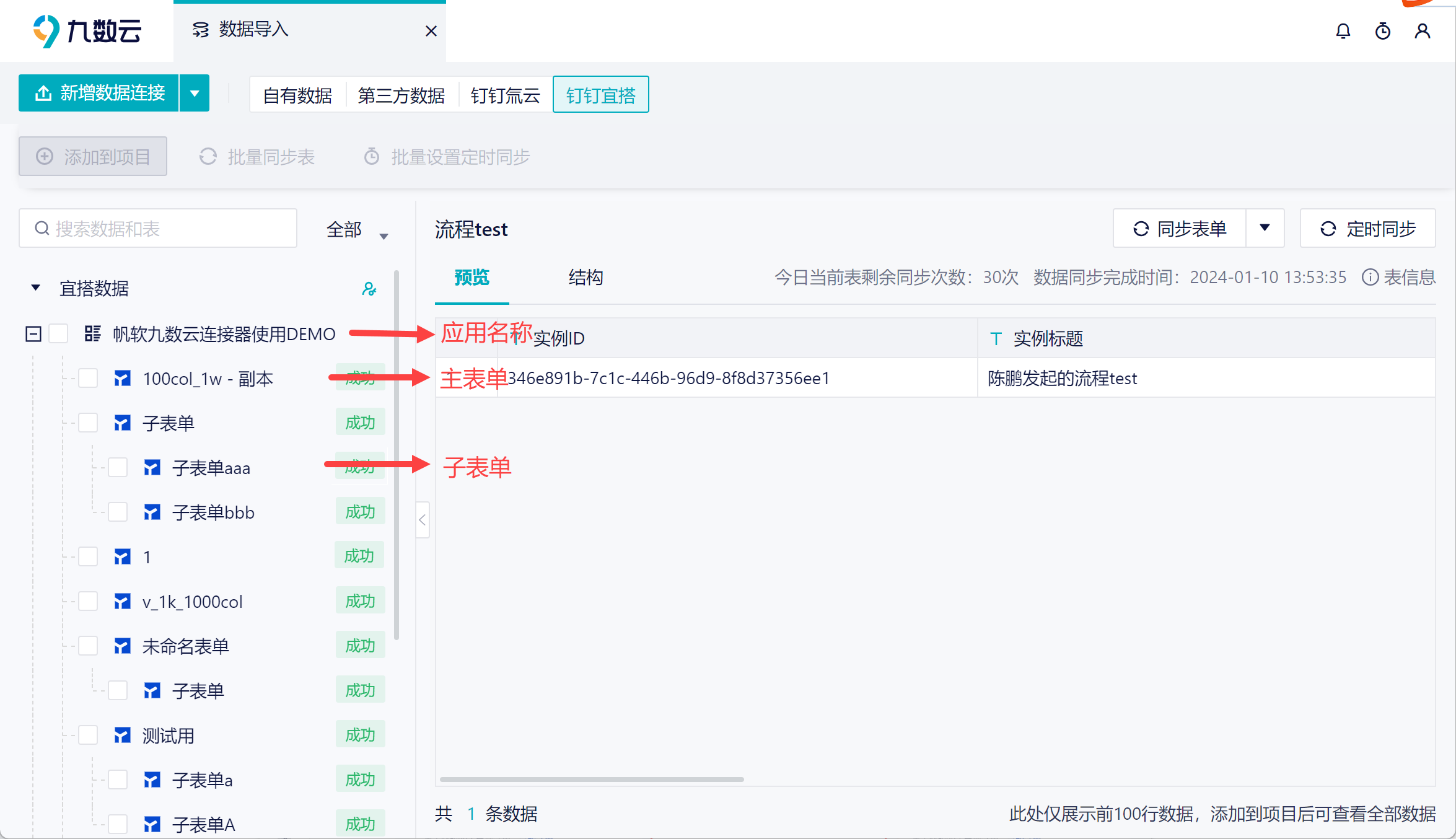The image size is (1456, 839).
Task: Collapse the 帆软九数云连接器使用DEMO tree node
Action: click(33, 334)
